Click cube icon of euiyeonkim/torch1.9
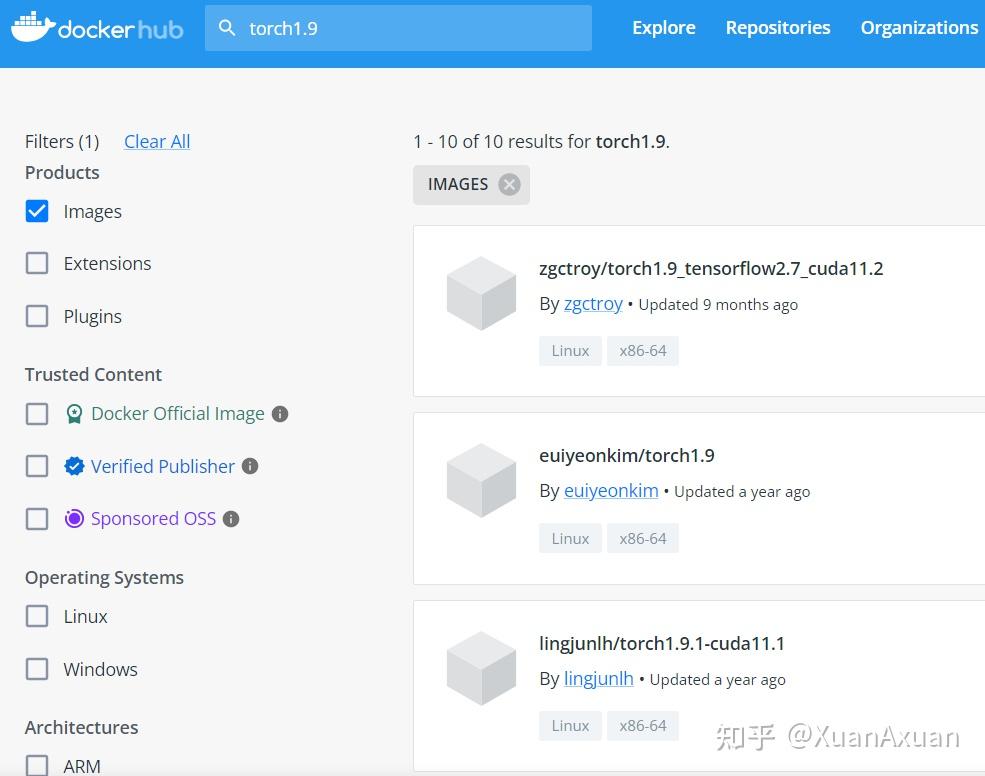Image resolution: width=985 pixels, height=776 pixels. point(481,481)
